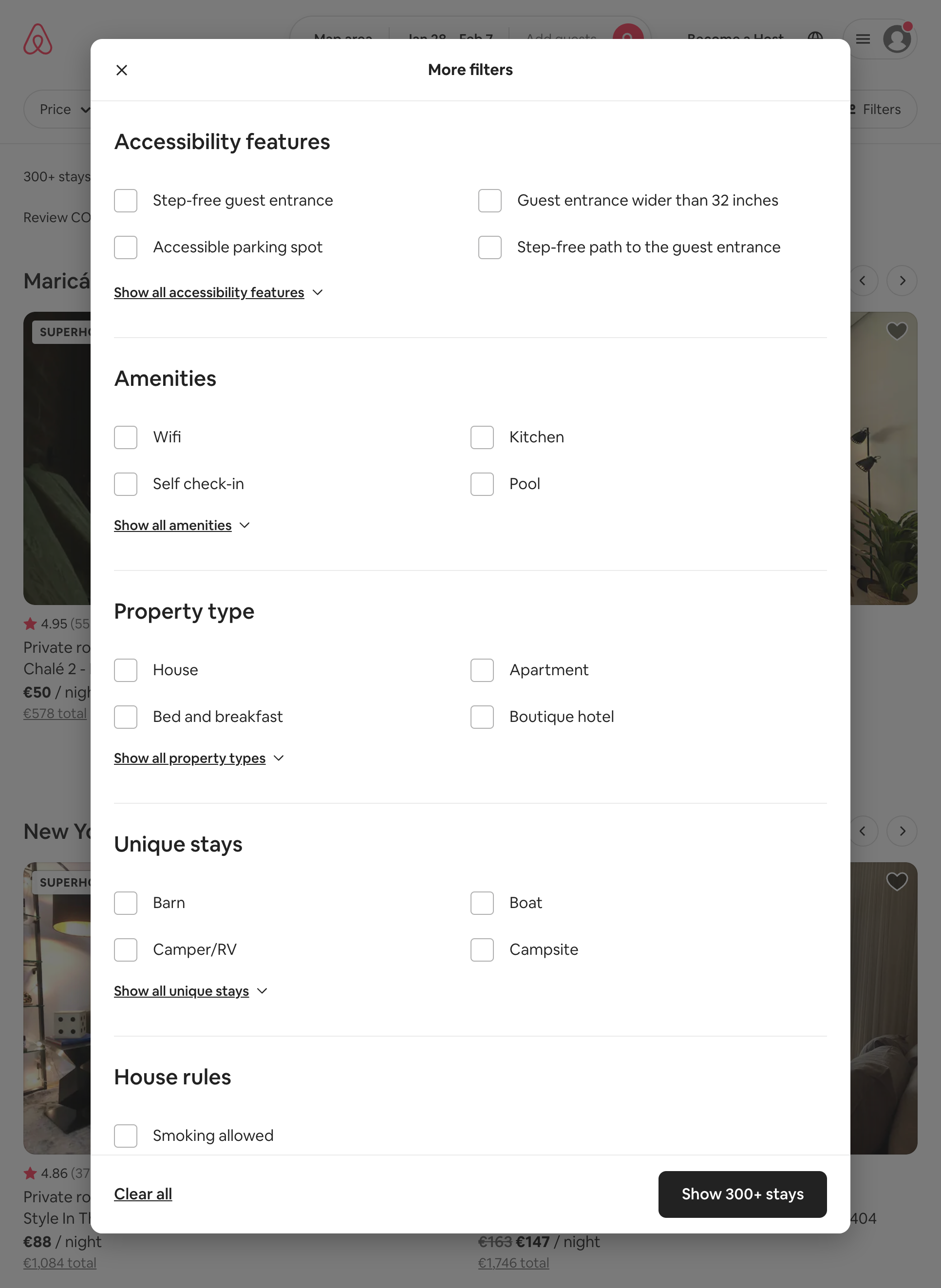Select the Boutique hotel property type
The height and width of the screenshot is (1288, 941).
click(x=482, y=717)
